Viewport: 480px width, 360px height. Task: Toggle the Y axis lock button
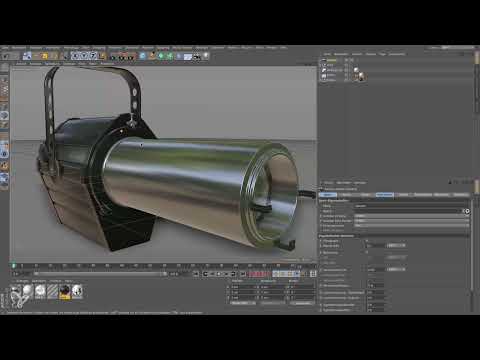click(x=85, y=56)
